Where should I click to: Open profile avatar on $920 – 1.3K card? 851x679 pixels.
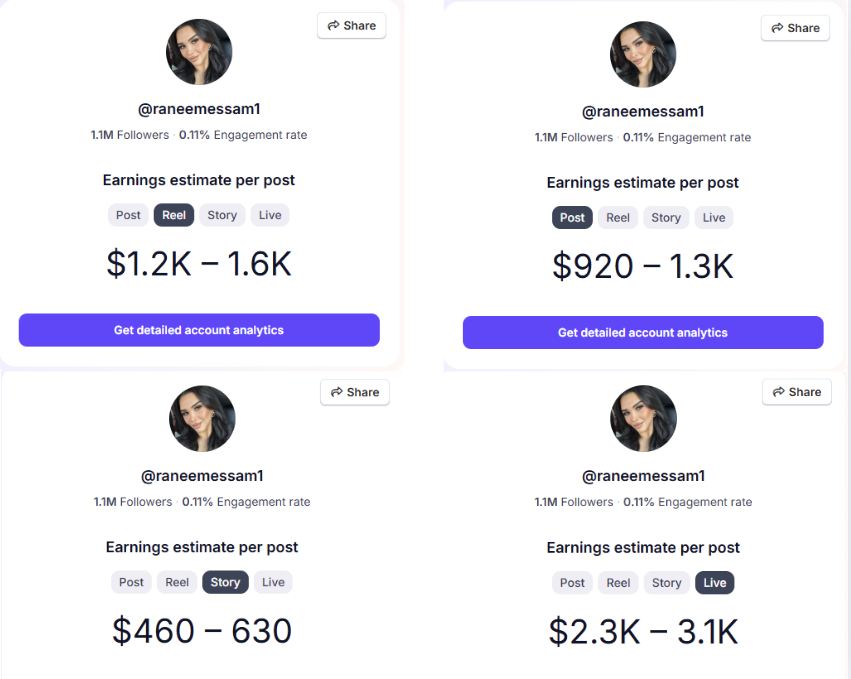point(643,54)
